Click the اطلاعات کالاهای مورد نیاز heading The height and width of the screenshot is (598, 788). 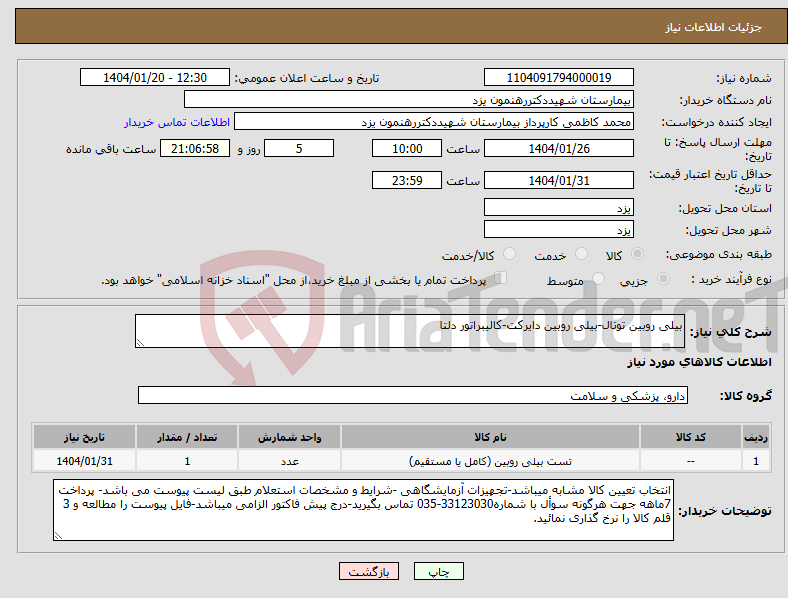[699, 362]
